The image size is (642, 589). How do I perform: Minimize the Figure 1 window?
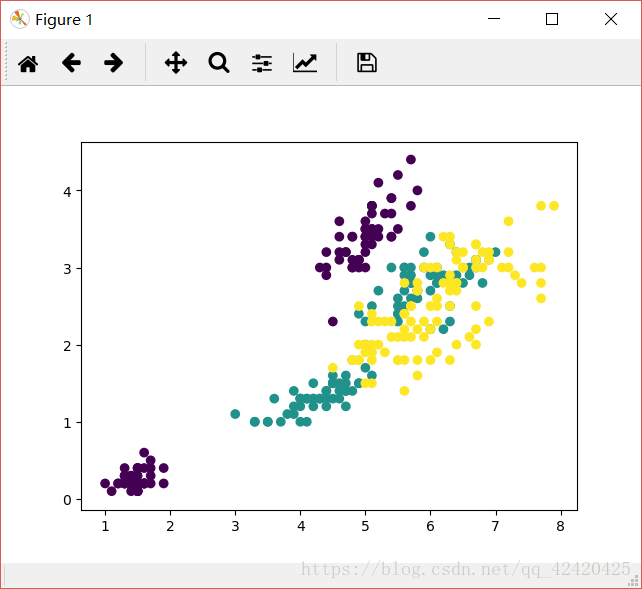pos(494,19)
